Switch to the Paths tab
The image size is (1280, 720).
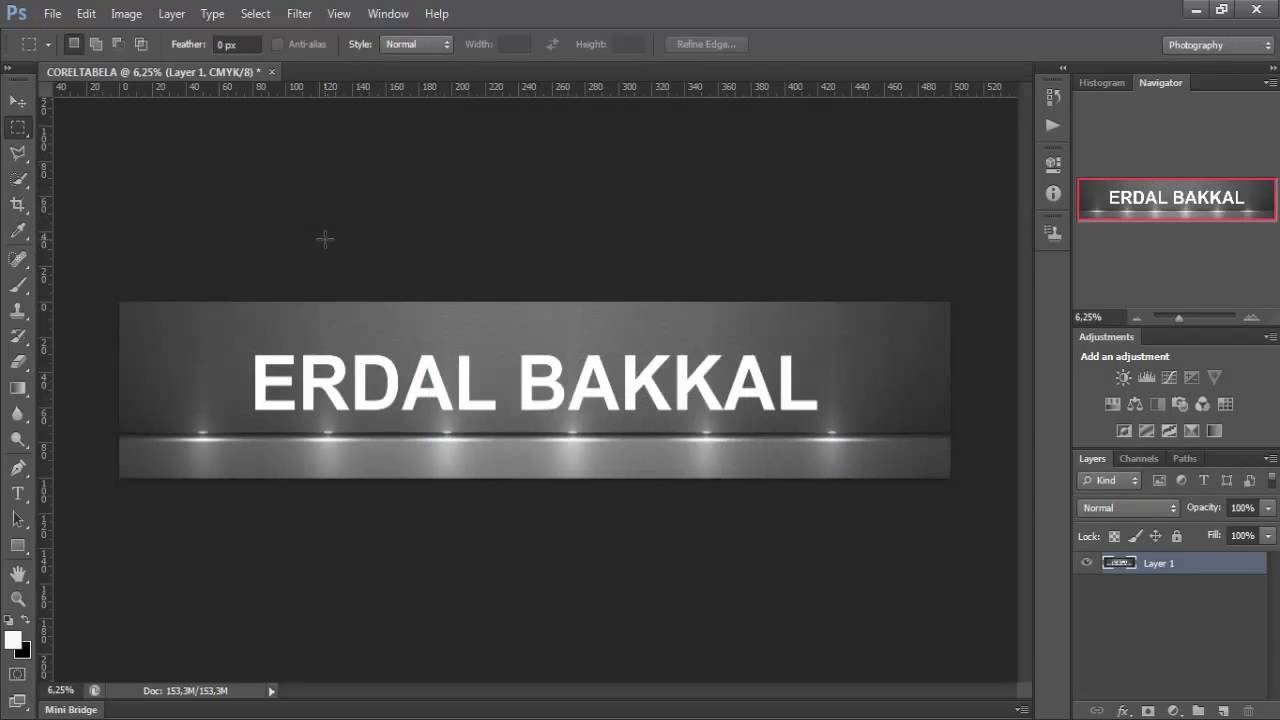[1184, 459]
